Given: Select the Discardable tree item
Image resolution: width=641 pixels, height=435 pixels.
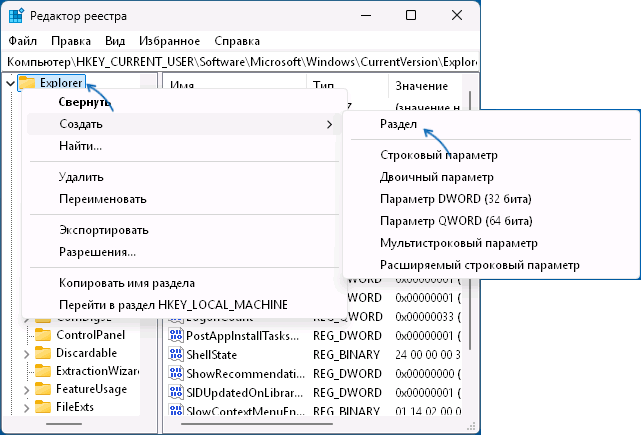Looking at the screenshot, I should point(86,353).
